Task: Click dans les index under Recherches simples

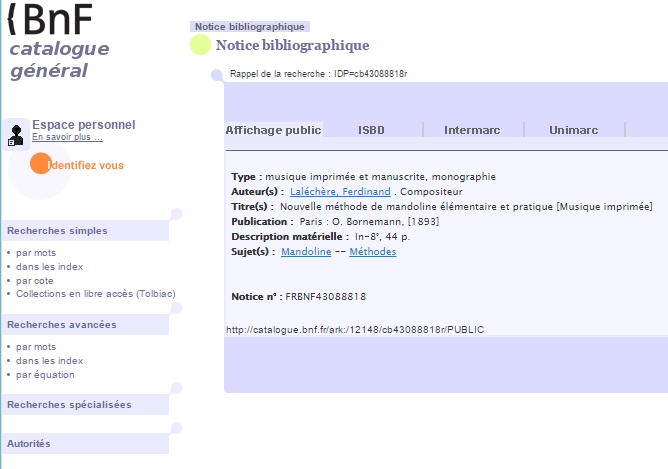Action: tap(49, 267)
